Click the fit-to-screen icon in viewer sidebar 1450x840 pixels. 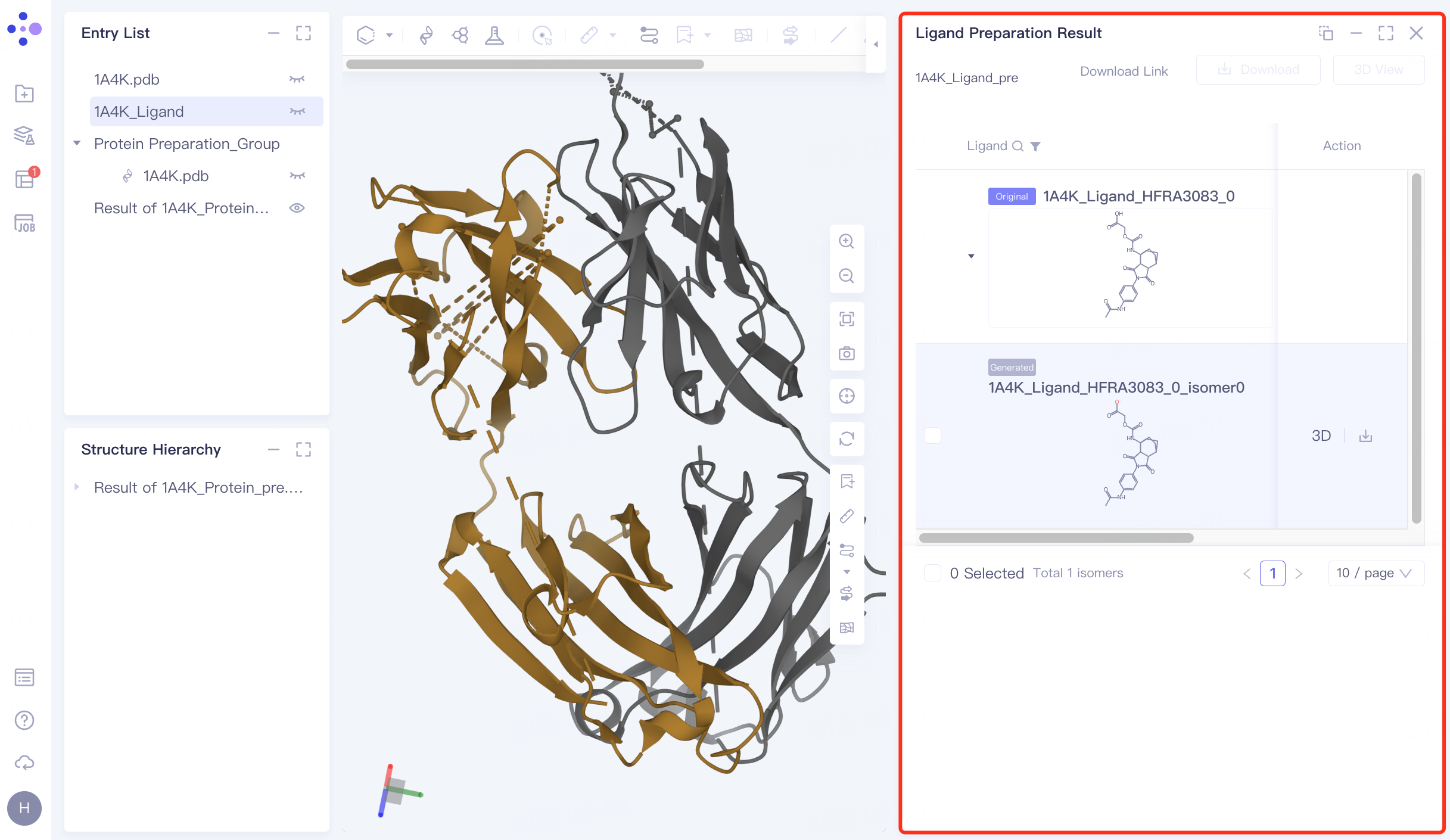[847, 319]
